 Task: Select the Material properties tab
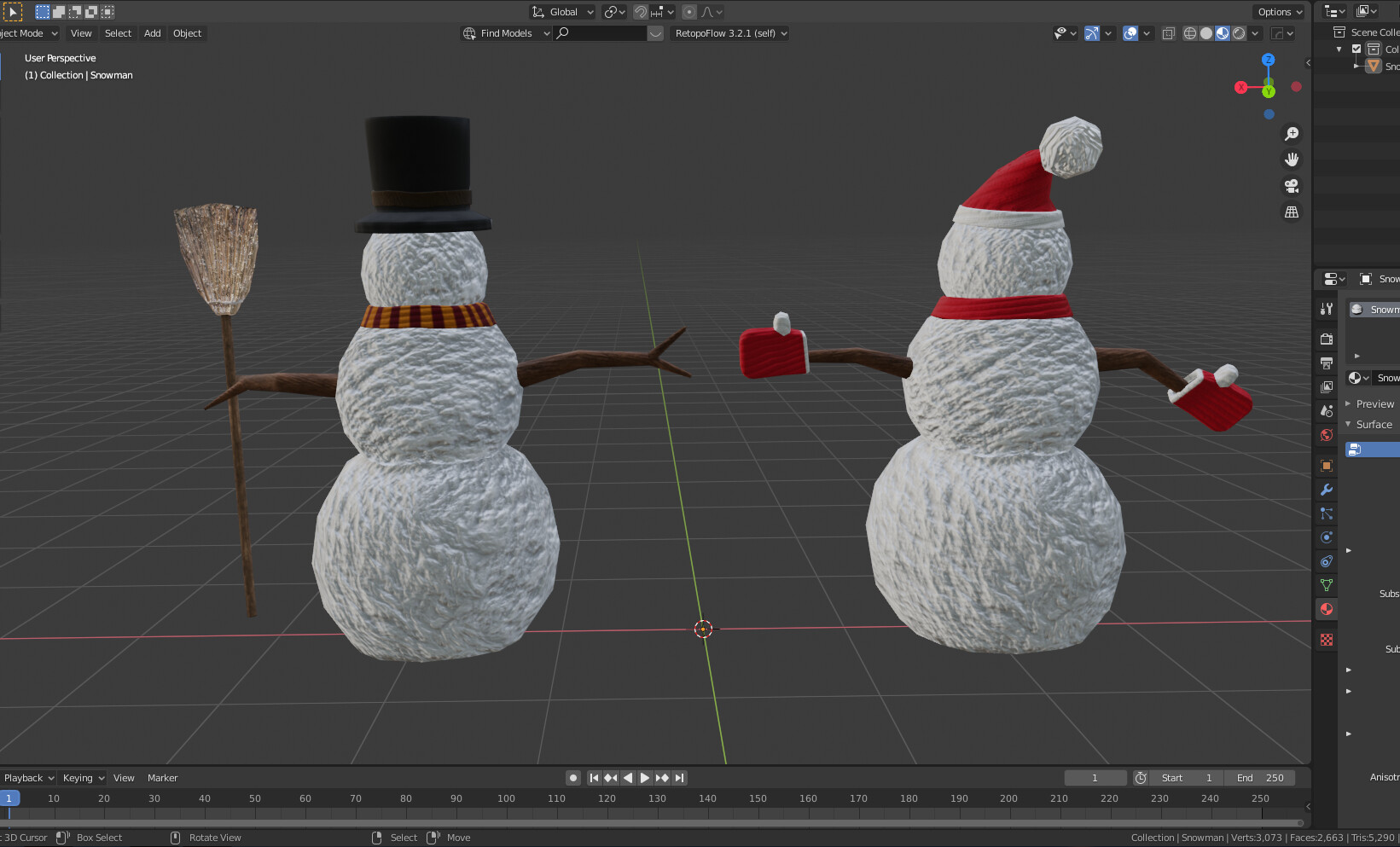pyautogui.click(x=1326, y=609)
